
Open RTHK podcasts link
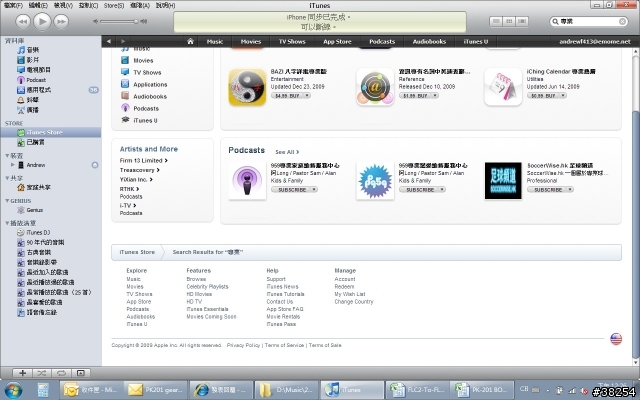(x=129, y=189)
